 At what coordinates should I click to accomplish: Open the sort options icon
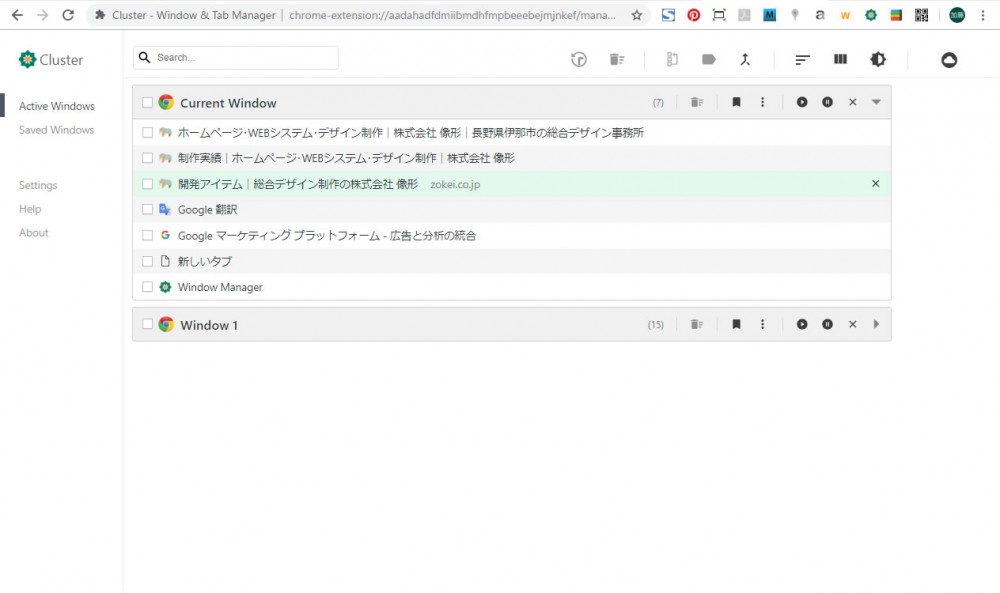pos(802,59)
